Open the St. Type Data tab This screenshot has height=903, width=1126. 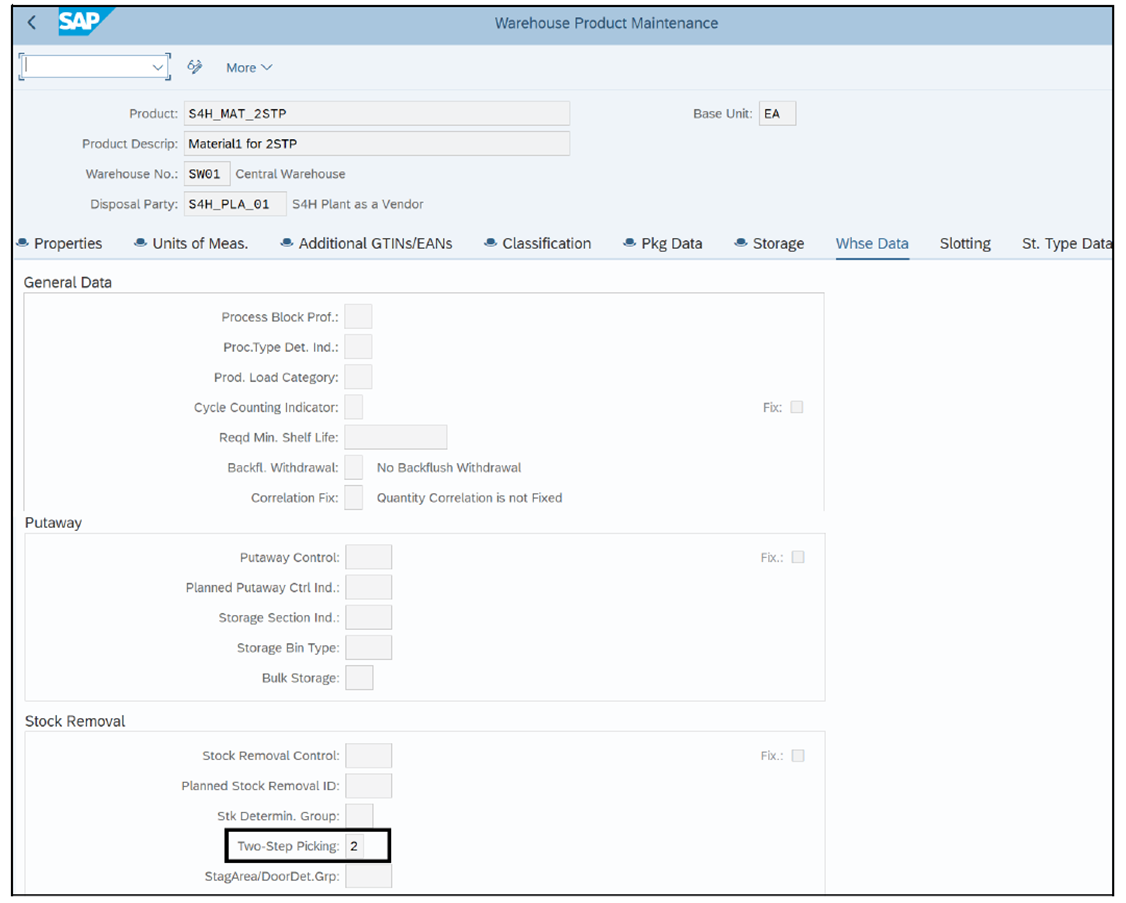pos(1067,243)
